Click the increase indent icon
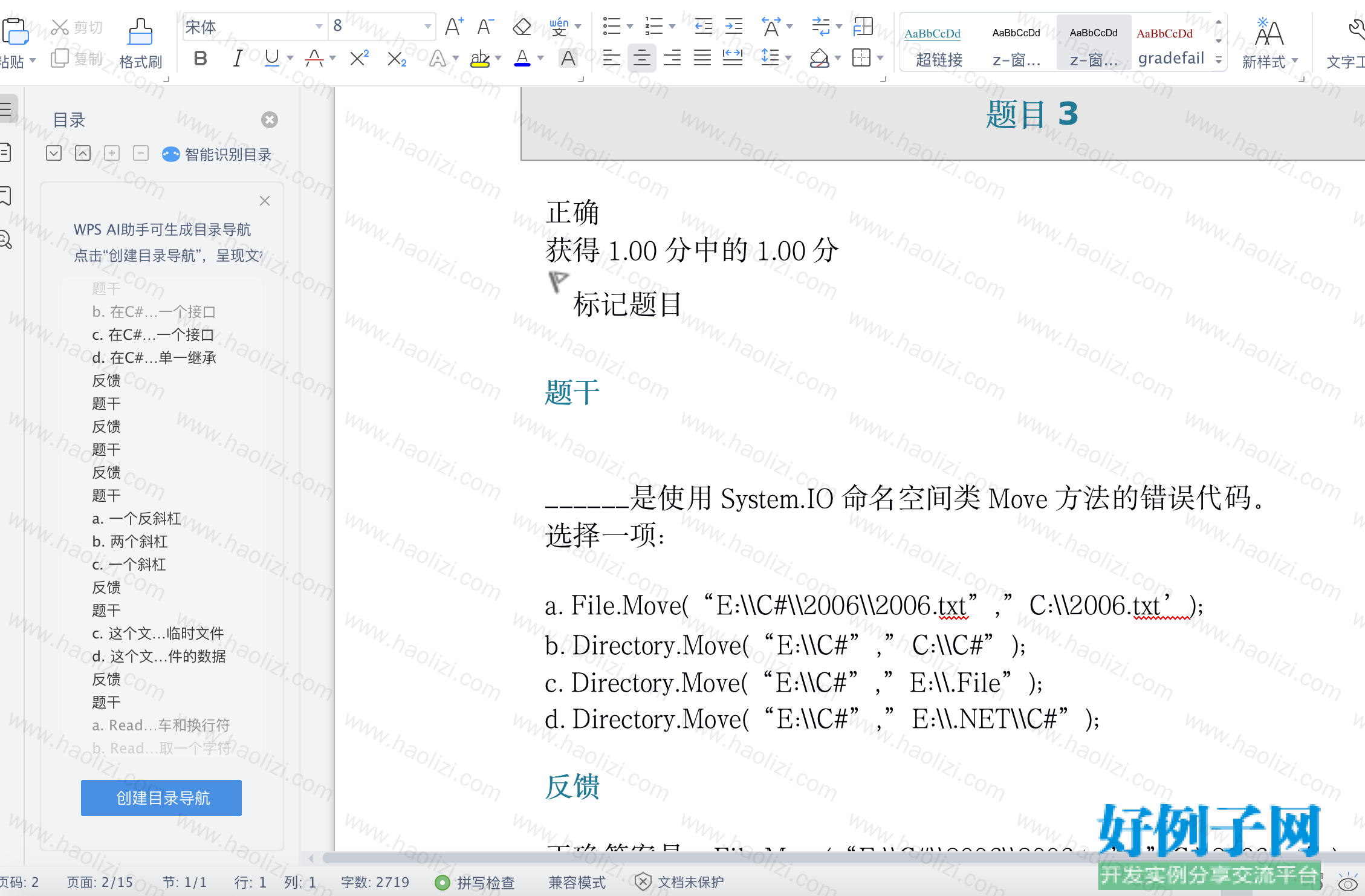This screenshot has width=1365, height=896. [x=733, y=27]
